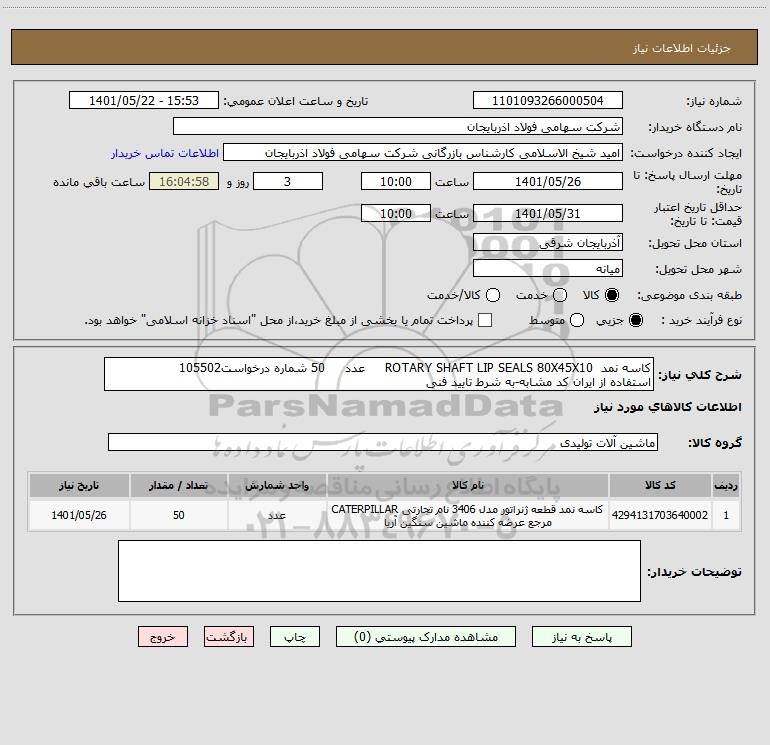Click the remaining time field 16:04:58
770x745 pixels.
coord(184,181)
